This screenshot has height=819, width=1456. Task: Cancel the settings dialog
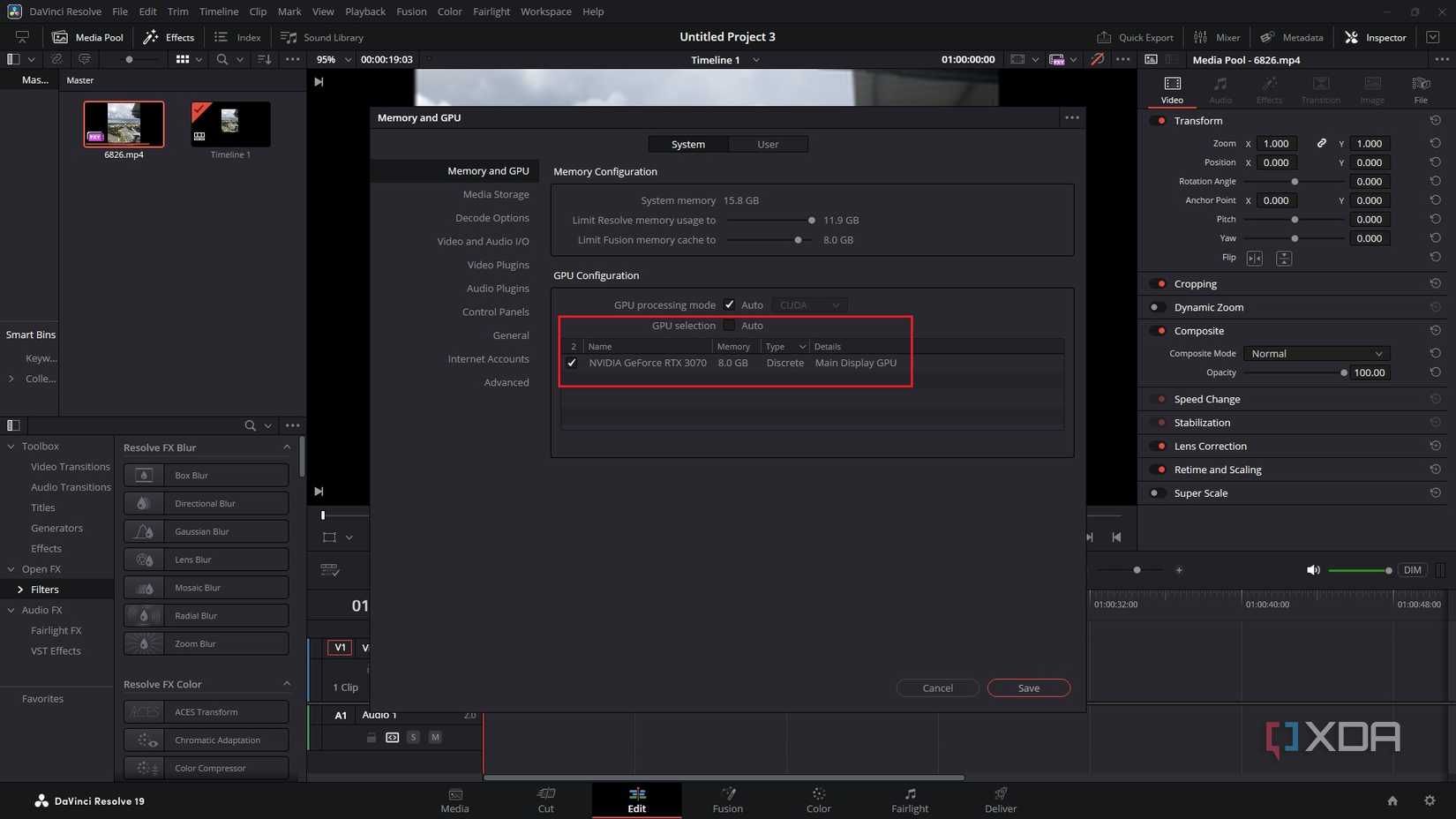click(936, 688)
